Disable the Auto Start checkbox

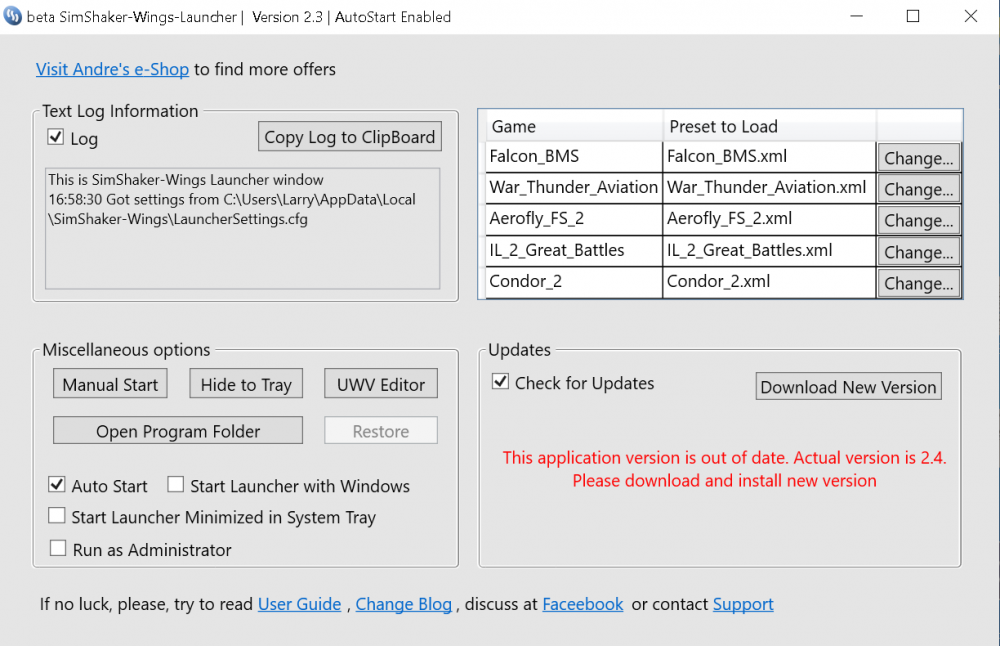[x=57, y=486]
